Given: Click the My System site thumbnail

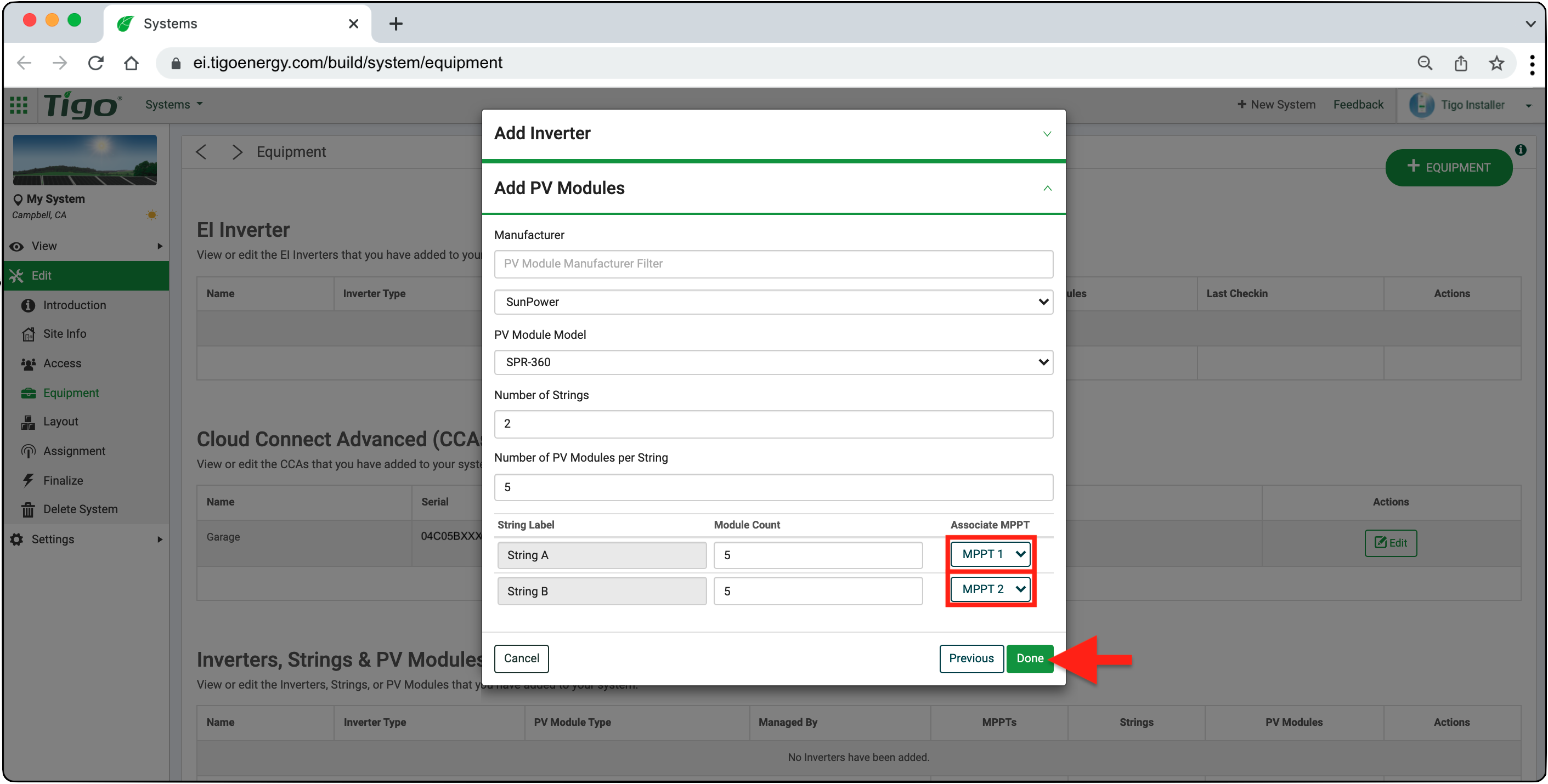Looking at the screenshot, I should point(84,160).
